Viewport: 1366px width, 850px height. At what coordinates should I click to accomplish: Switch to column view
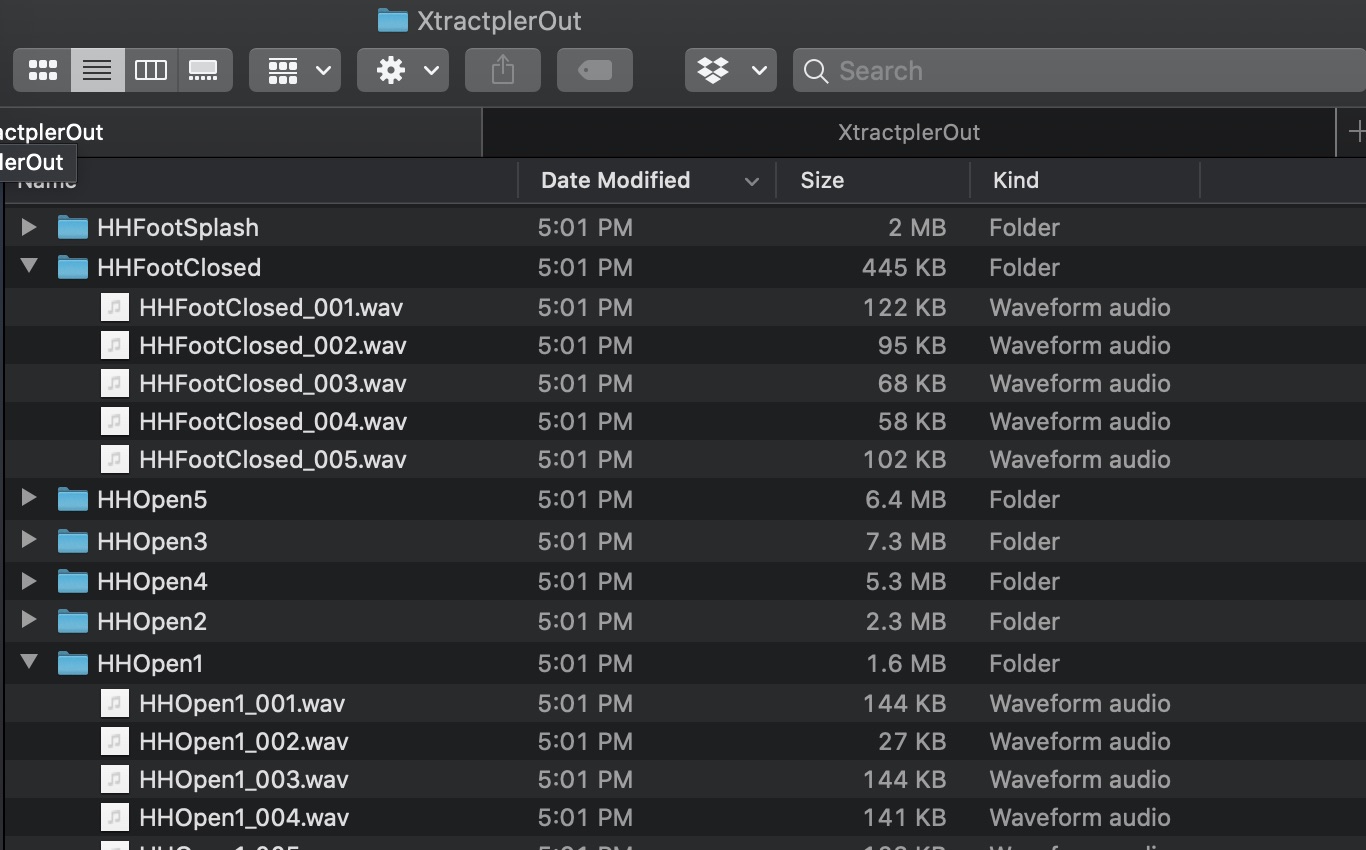151,70
